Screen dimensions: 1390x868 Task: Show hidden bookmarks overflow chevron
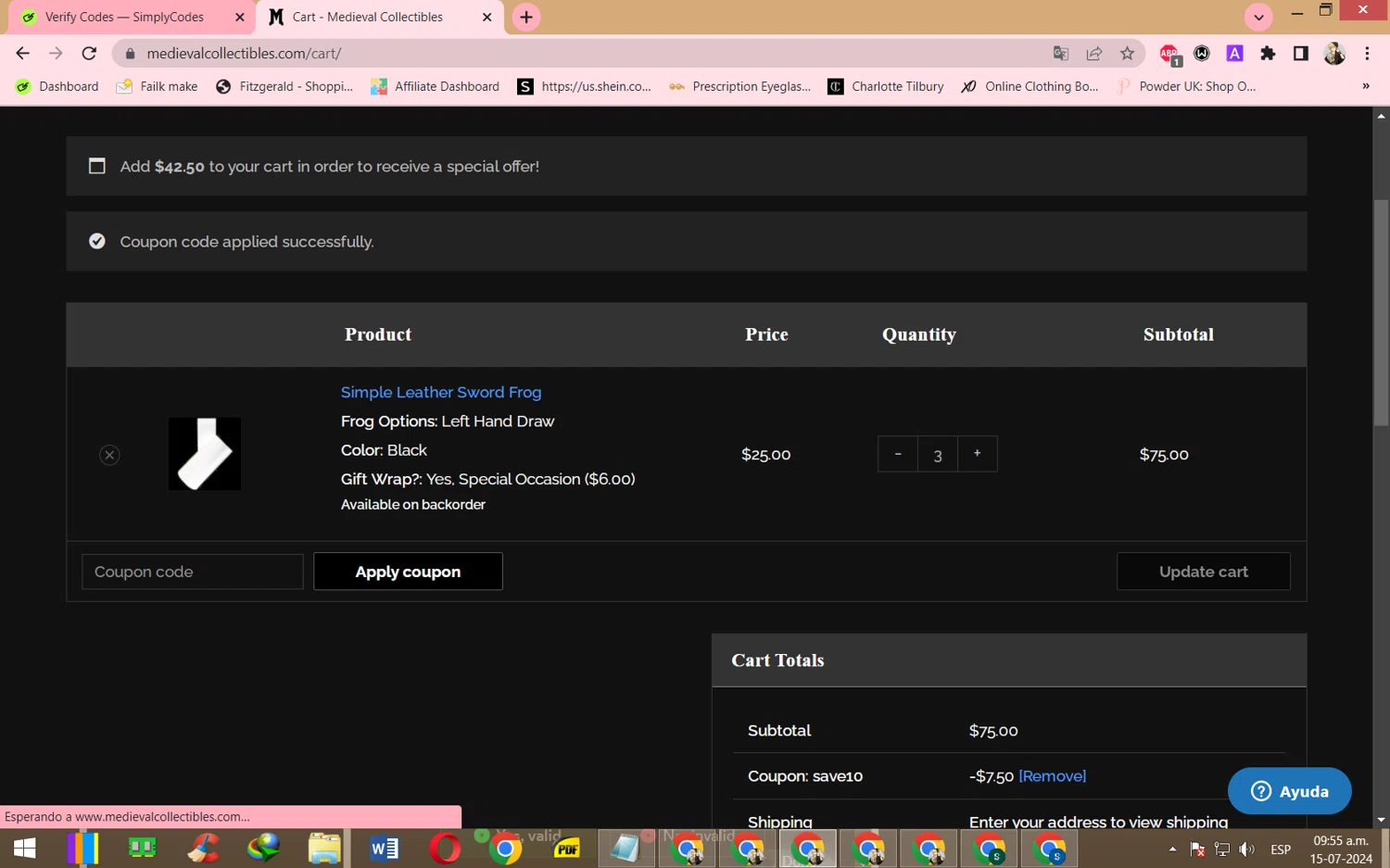coord(1366,86)
